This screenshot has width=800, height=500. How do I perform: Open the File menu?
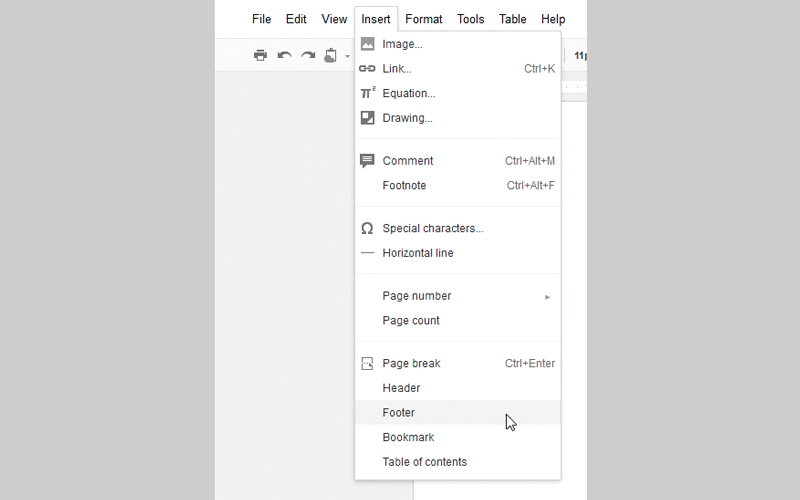tap(262, 19)
